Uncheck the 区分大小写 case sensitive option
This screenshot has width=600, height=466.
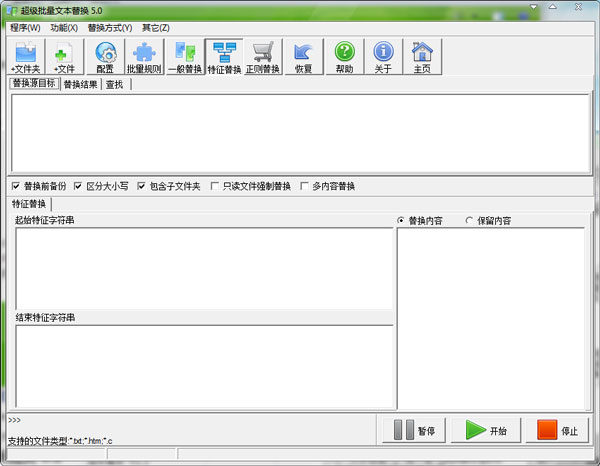[x=78, y=186]
